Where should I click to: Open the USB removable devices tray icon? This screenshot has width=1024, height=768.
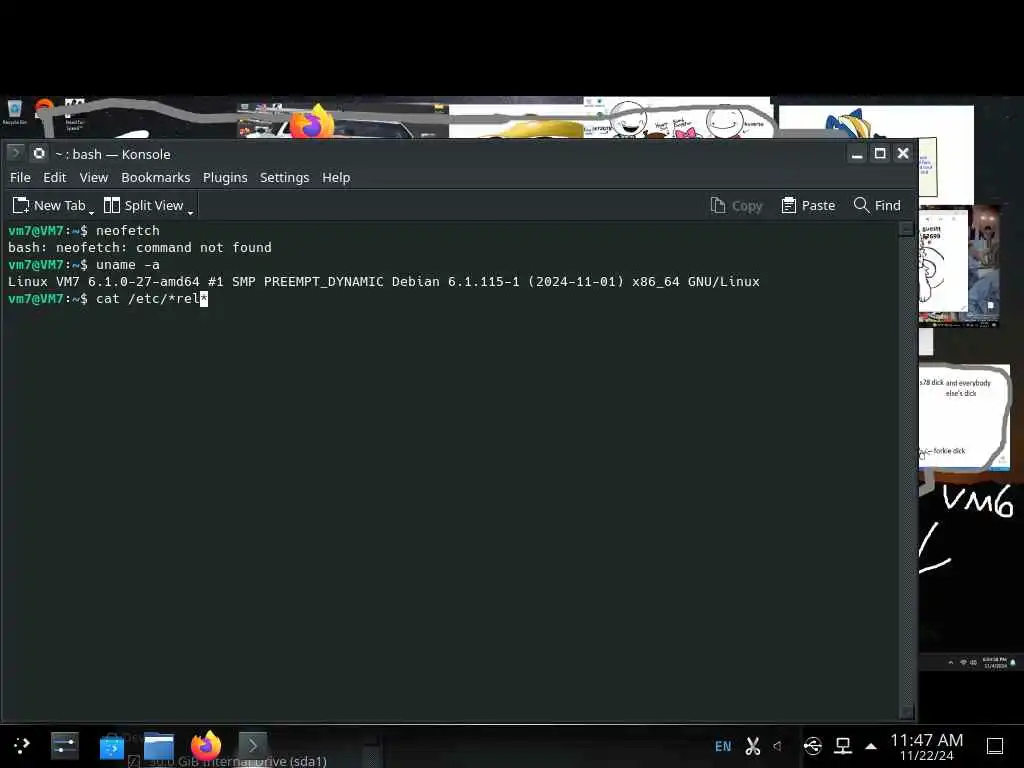(x=813, y=746)
